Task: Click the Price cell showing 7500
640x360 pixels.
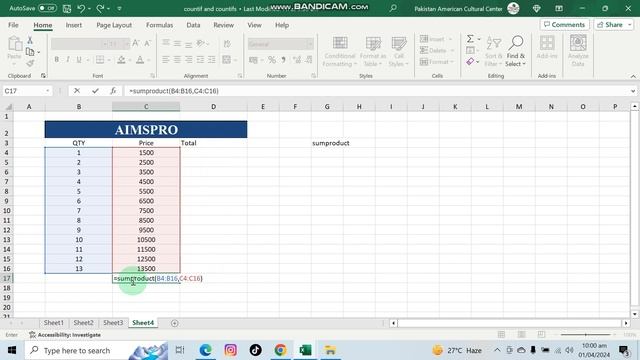Action: tap(146, 211)
